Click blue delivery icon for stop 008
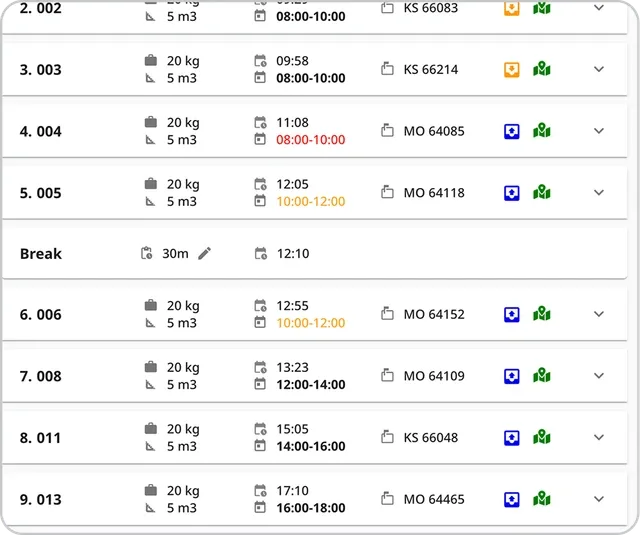The image size is (640, 535). coord(511,376)
